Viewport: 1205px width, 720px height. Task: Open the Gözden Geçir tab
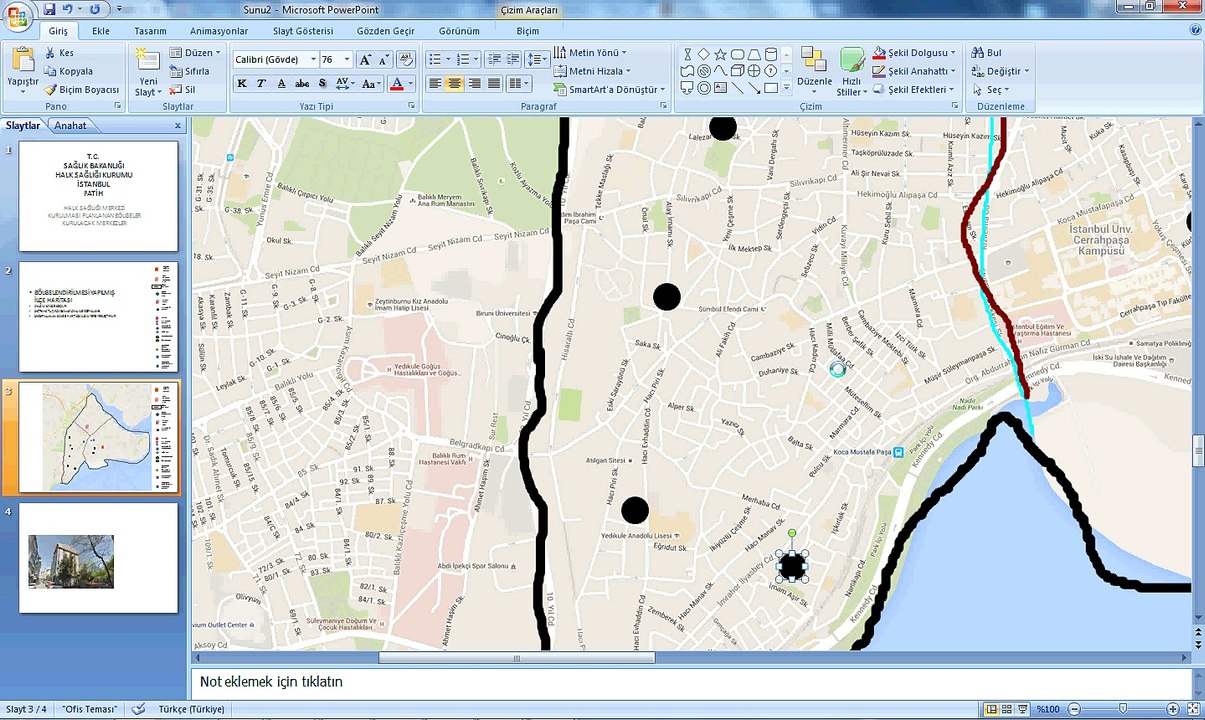coord(386,31)
